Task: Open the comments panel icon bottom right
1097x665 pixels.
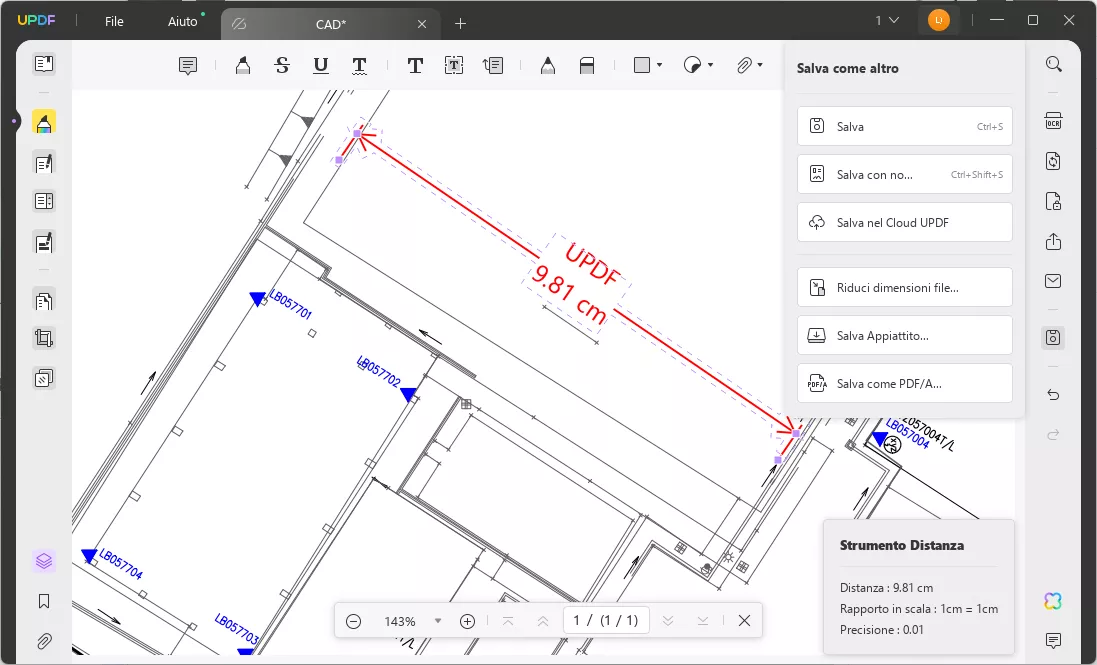Action: click(1054, 640)
